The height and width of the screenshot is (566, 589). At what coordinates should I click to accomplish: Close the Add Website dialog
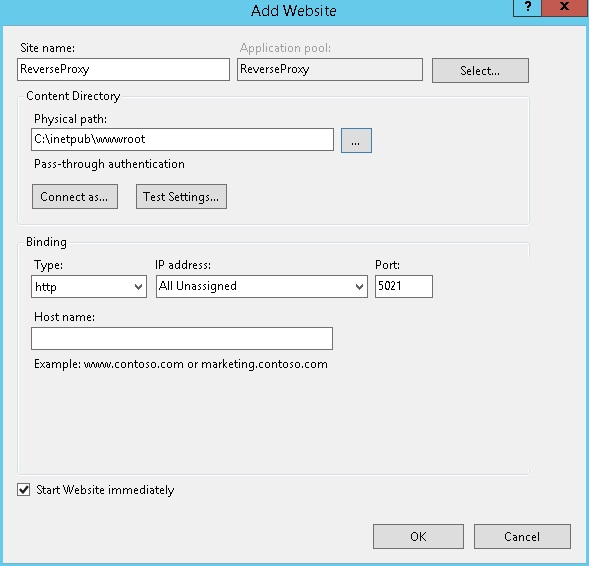(565, 7)
